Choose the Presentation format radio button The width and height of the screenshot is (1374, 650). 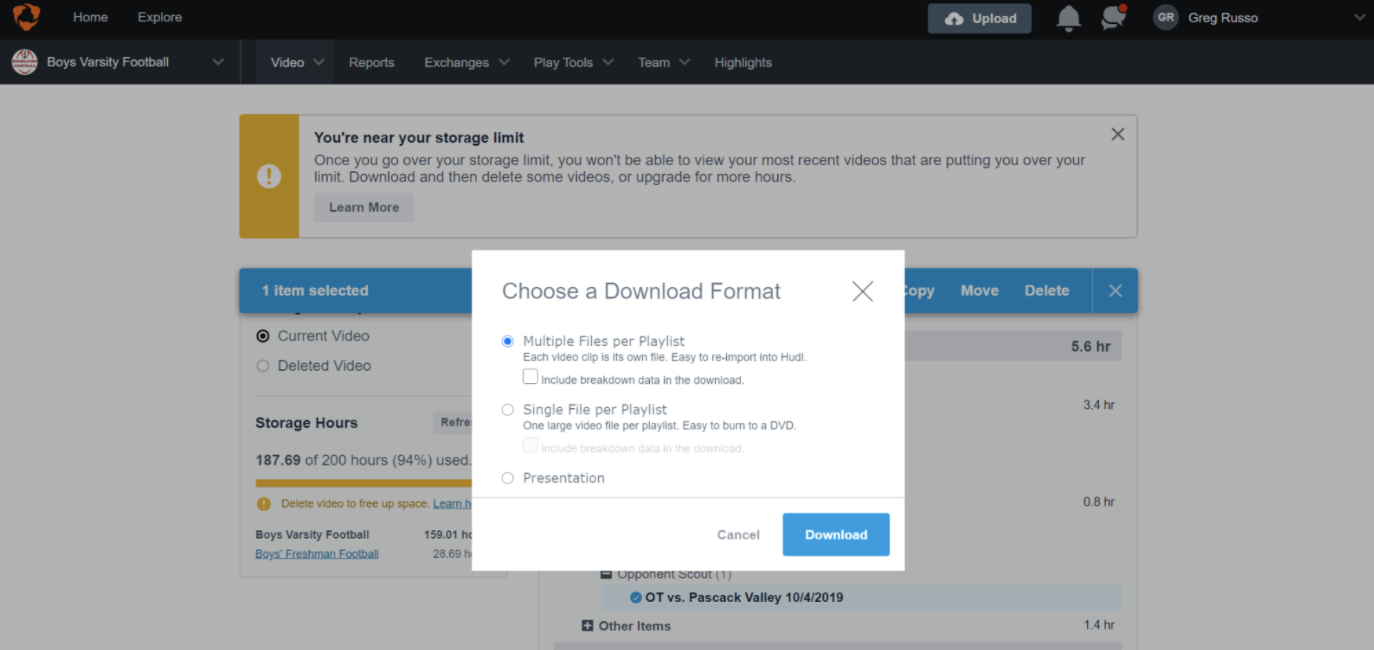(x=508, y=478)
